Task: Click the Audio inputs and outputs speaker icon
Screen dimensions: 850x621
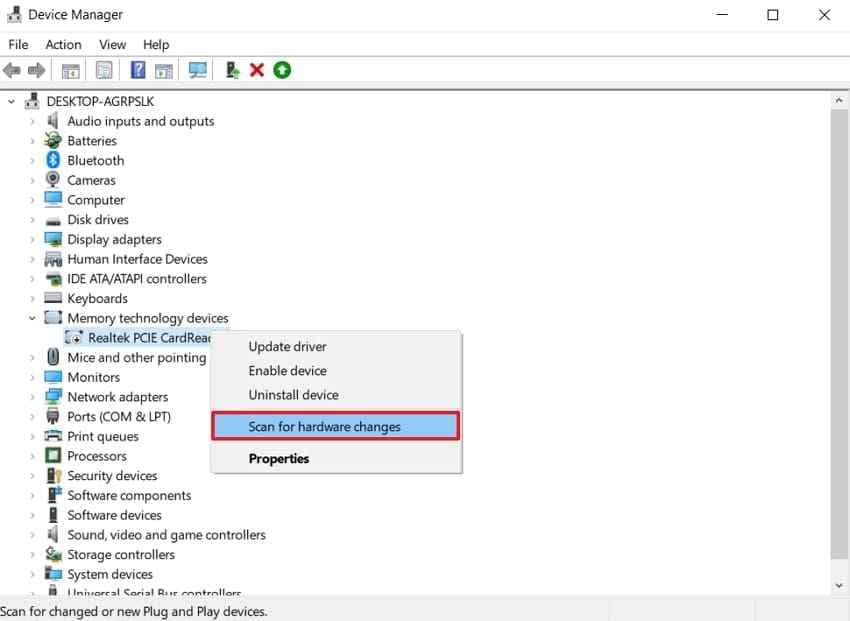Action: (x=53, y=120)
